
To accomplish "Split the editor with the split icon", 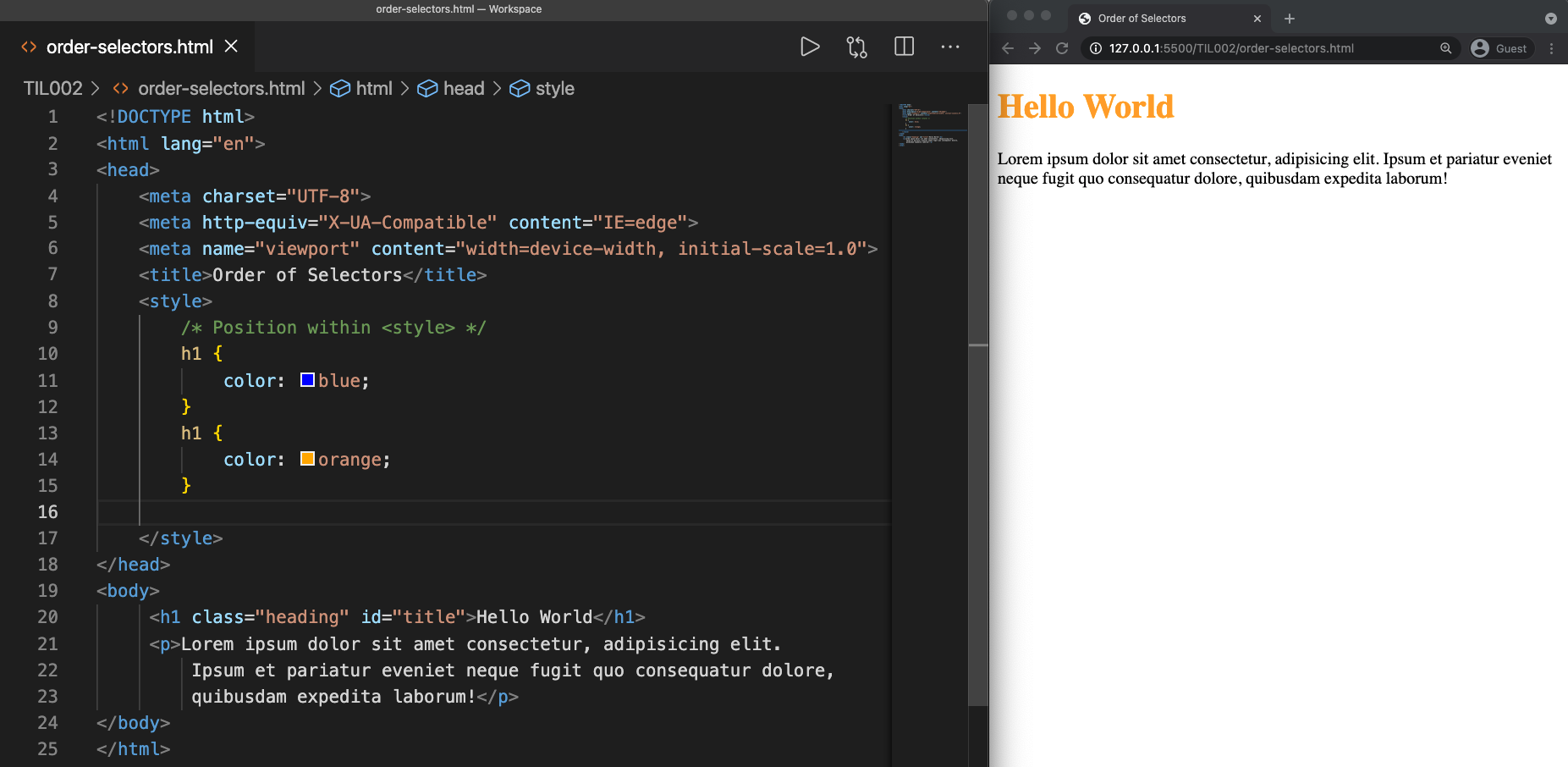I will click(x=904, y=47).
